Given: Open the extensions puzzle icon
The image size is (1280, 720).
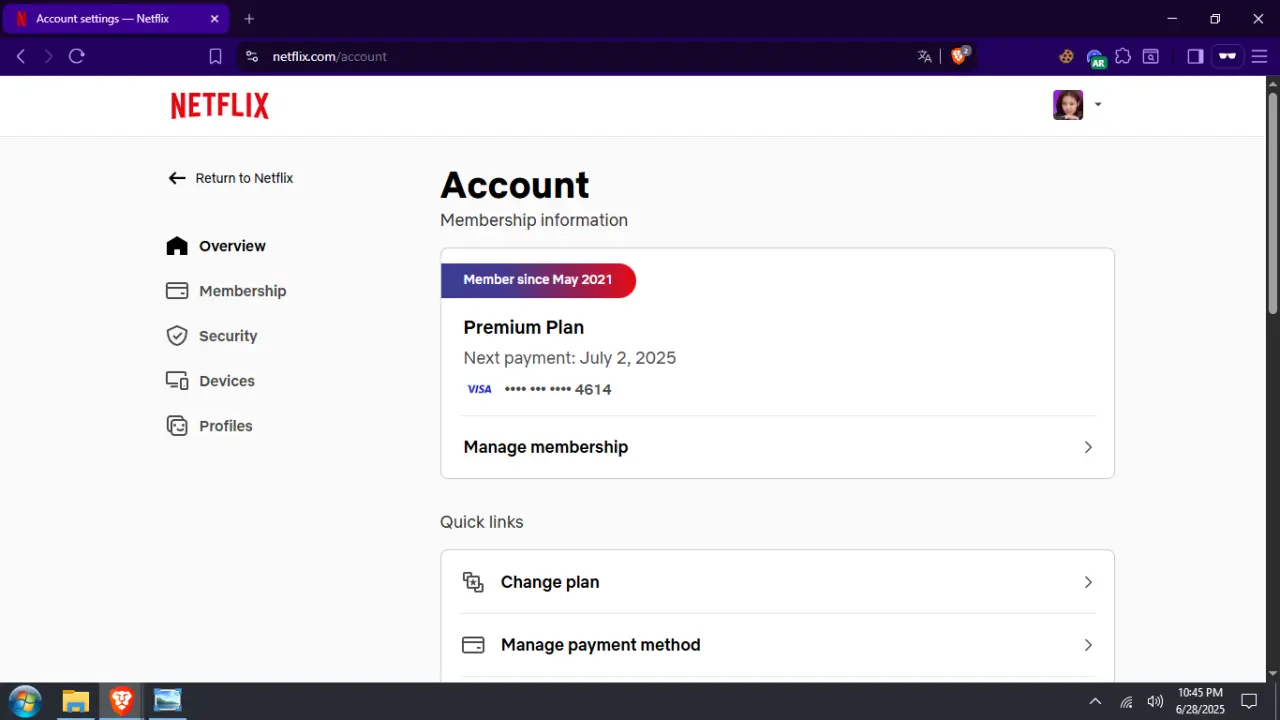Looking at the screenshot, I should [x=1123, y=57].
